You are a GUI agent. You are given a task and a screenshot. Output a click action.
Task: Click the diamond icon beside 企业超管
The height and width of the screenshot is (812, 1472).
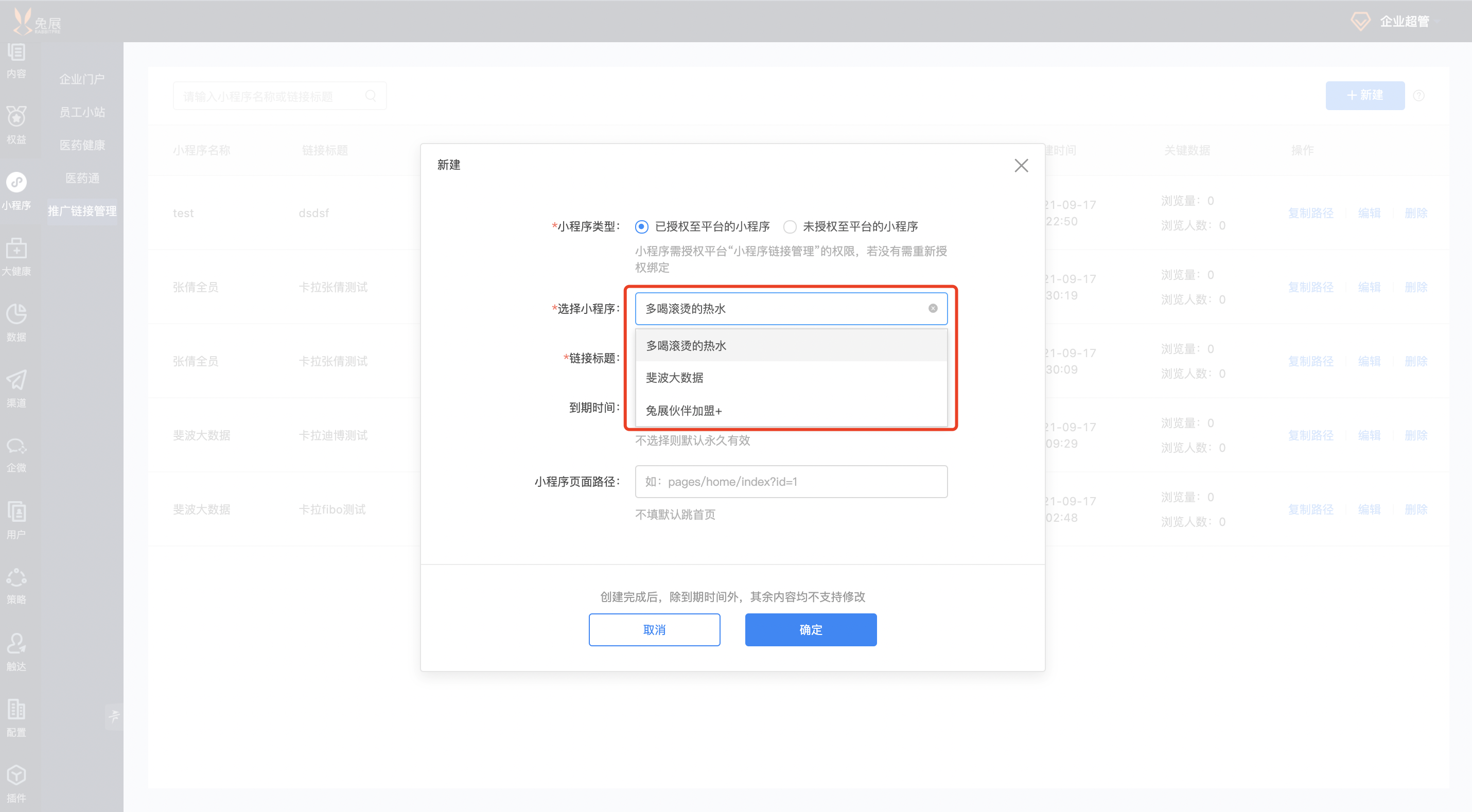[1361, 22]
